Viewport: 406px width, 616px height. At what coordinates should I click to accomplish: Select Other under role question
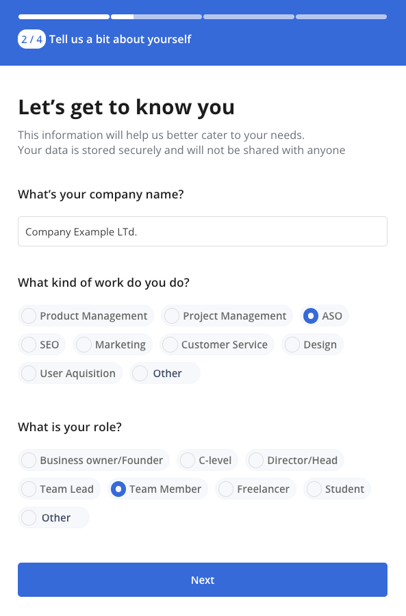point(53,518)
